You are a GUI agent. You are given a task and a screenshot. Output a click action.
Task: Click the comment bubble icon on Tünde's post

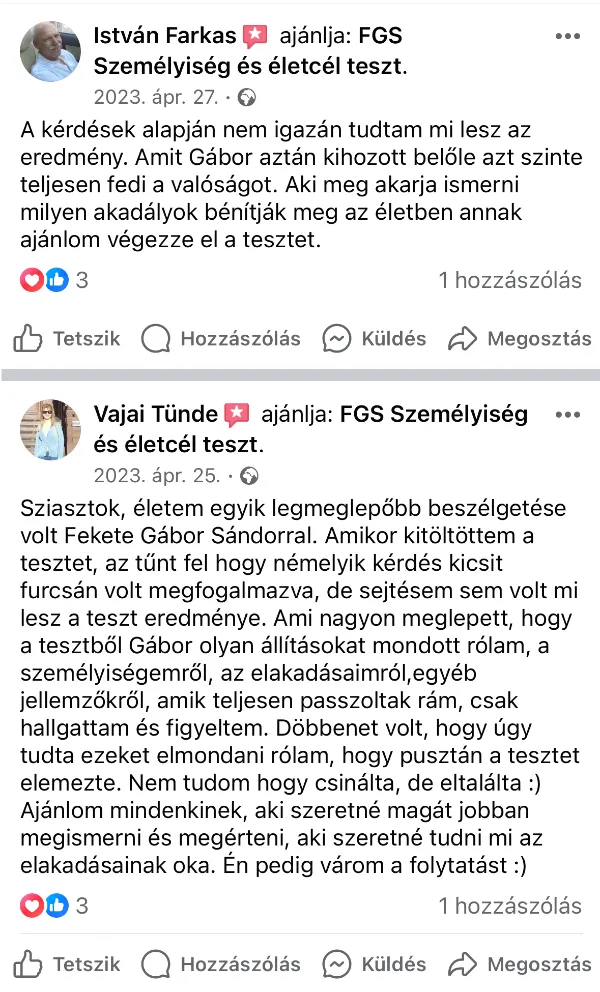[x=156, y=965]
